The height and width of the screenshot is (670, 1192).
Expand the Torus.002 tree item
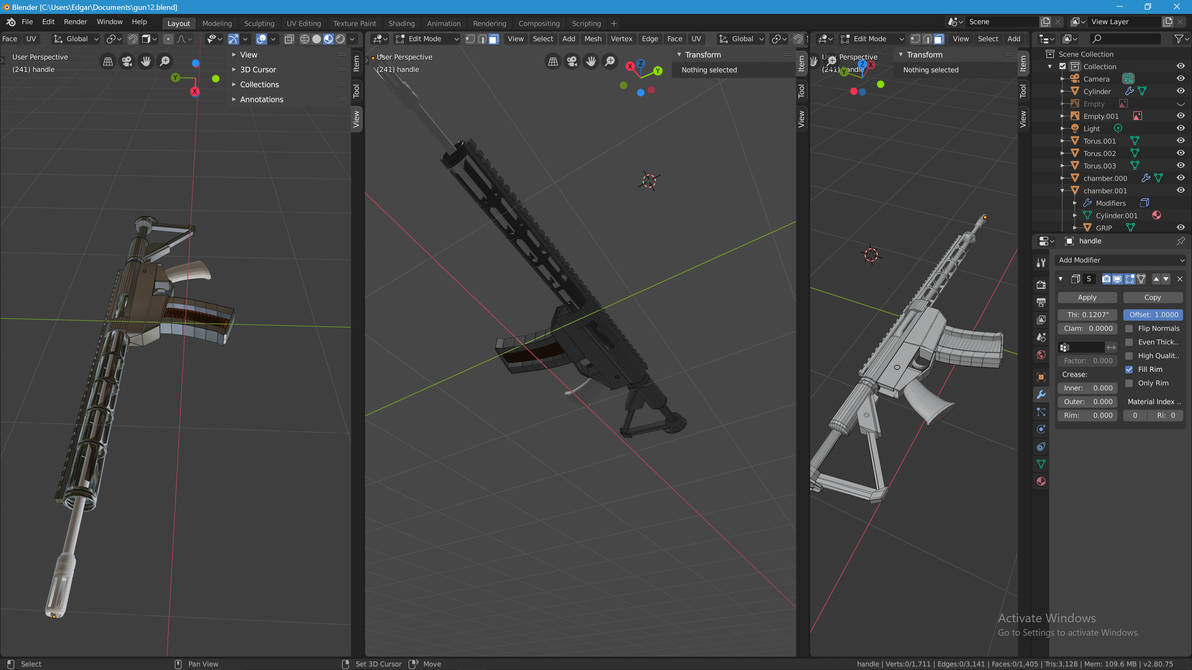tap(1063, 153)
